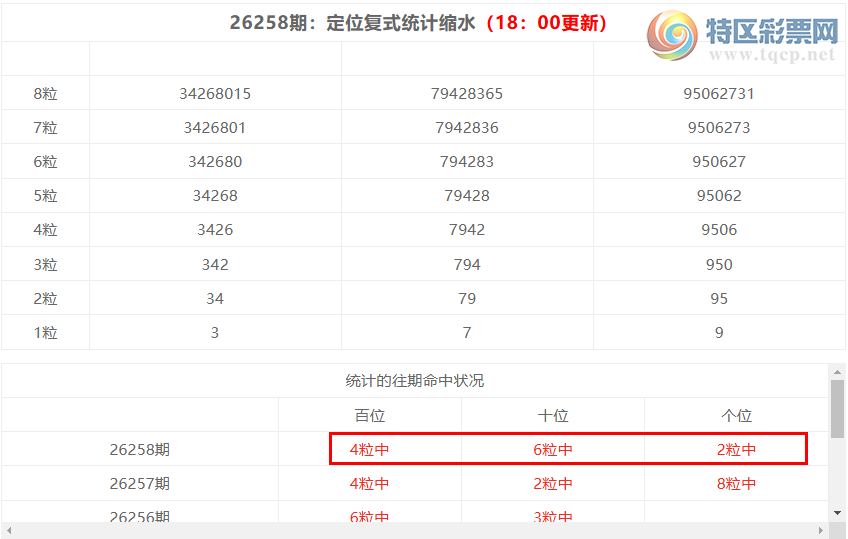The height and width of the screenshot is (539, 848).
Task: Click the 百位 column header
Action: pos(370,415)
